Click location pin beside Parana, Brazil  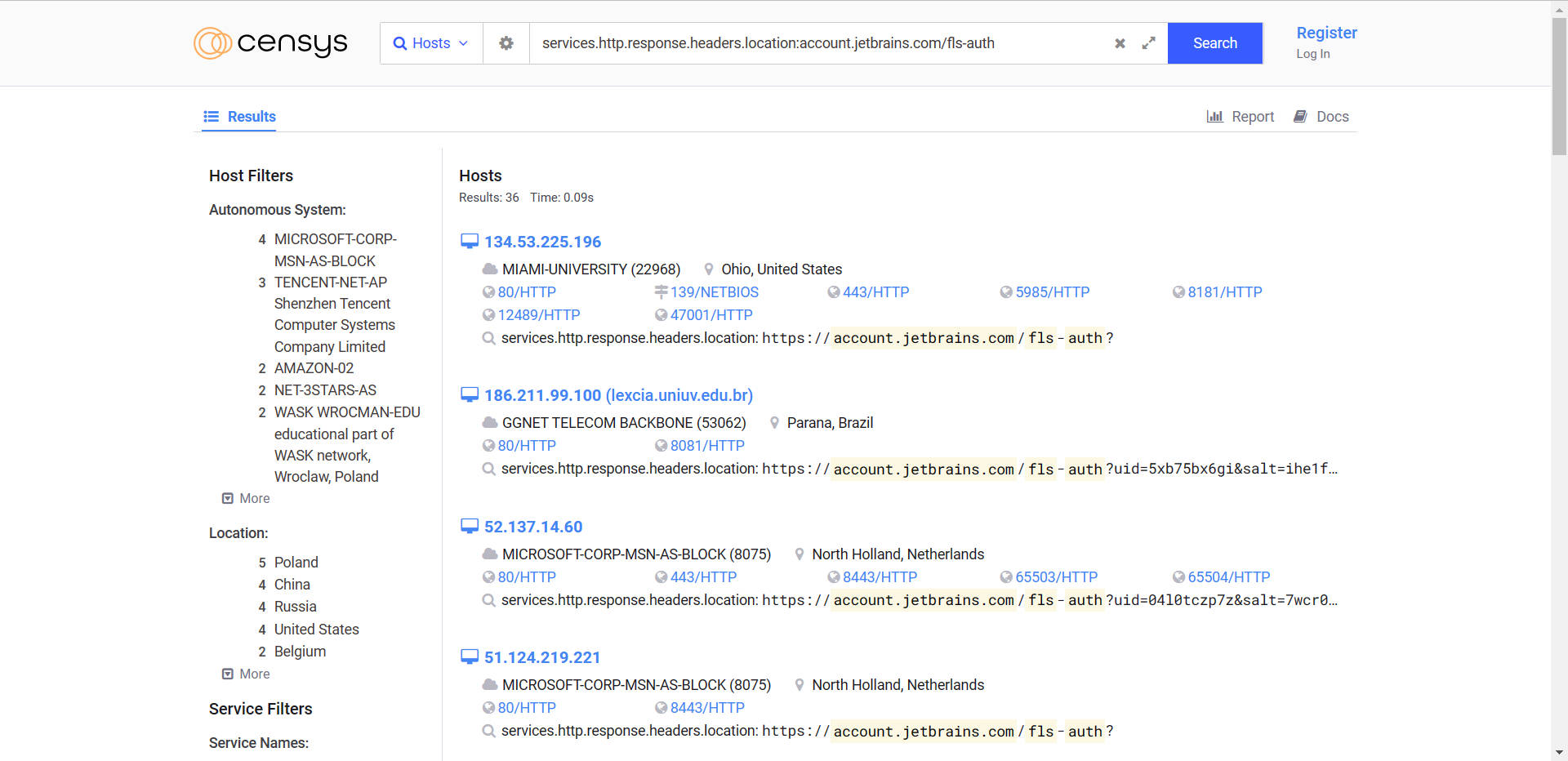point(775,422)
